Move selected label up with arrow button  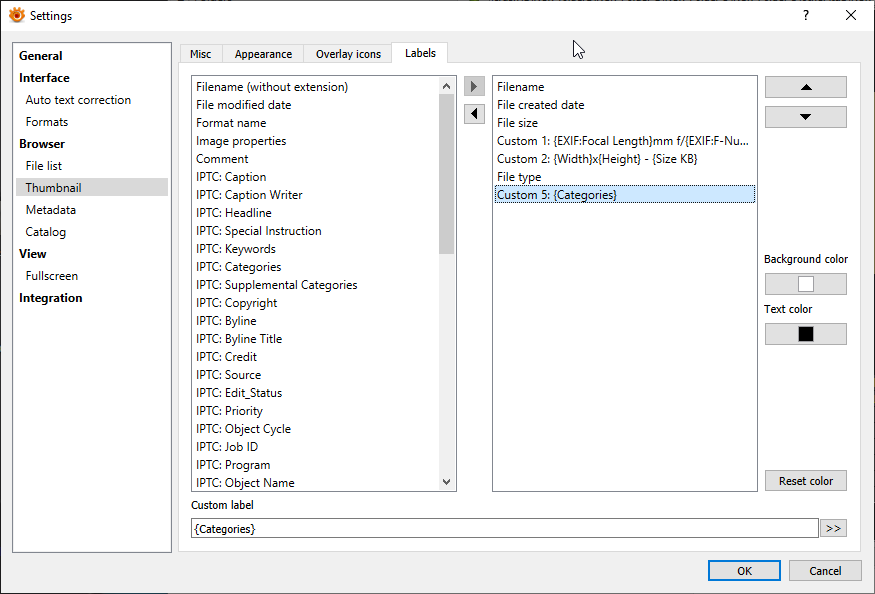coord(805,87)
